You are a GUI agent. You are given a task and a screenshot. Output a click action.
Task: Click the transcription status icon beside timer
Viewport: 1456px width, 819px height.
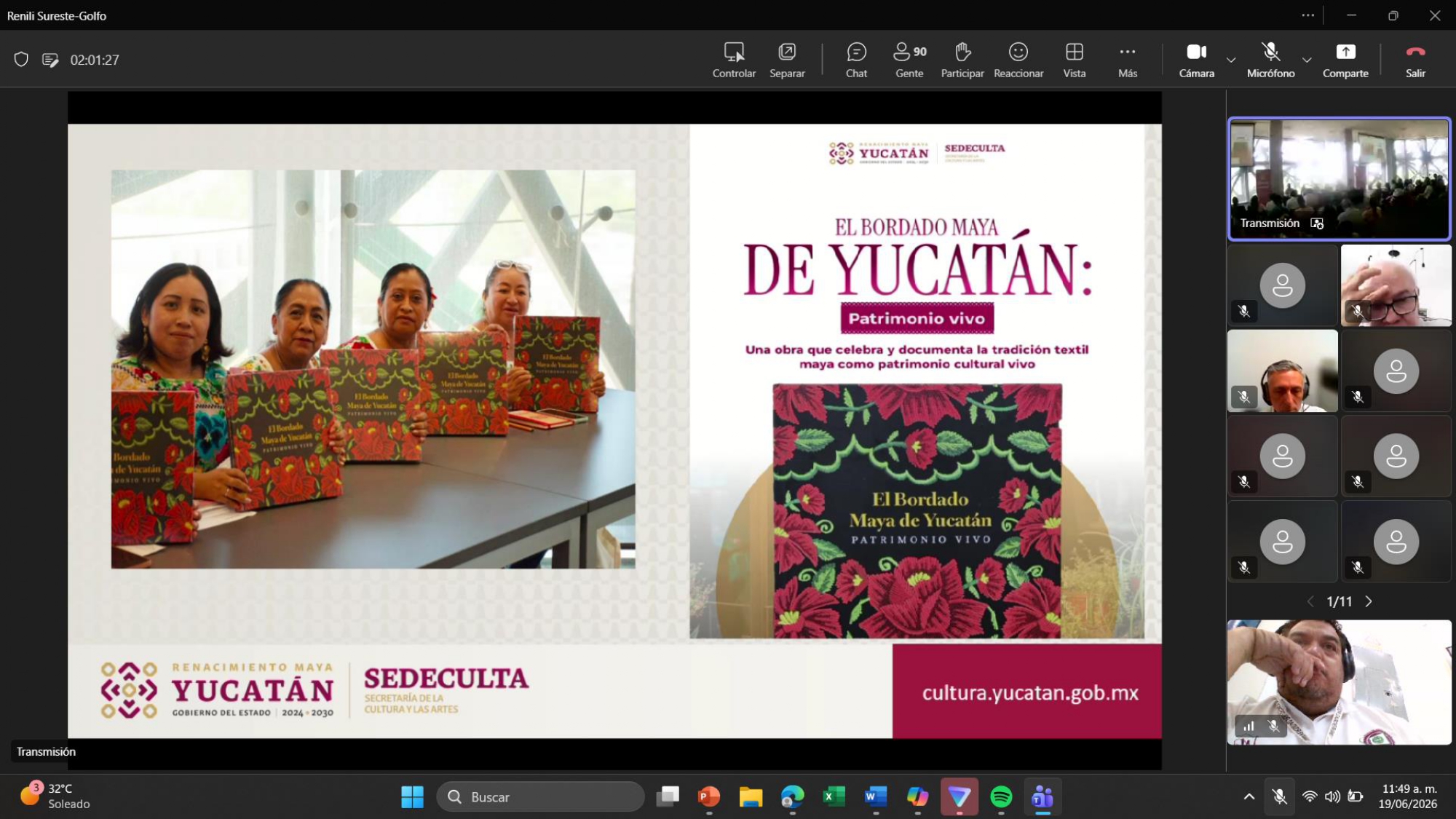pos(50,60)
